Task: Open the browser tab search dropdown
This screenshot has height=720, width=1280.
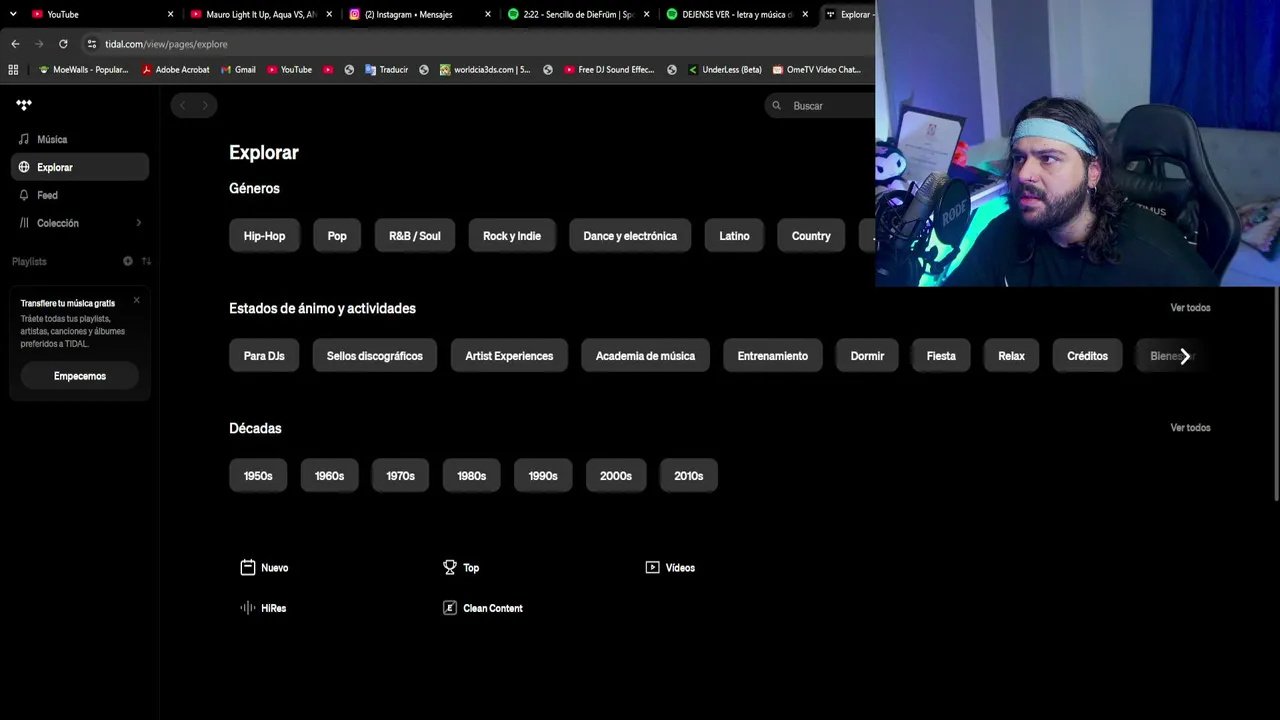Action: tap(13, 14)
